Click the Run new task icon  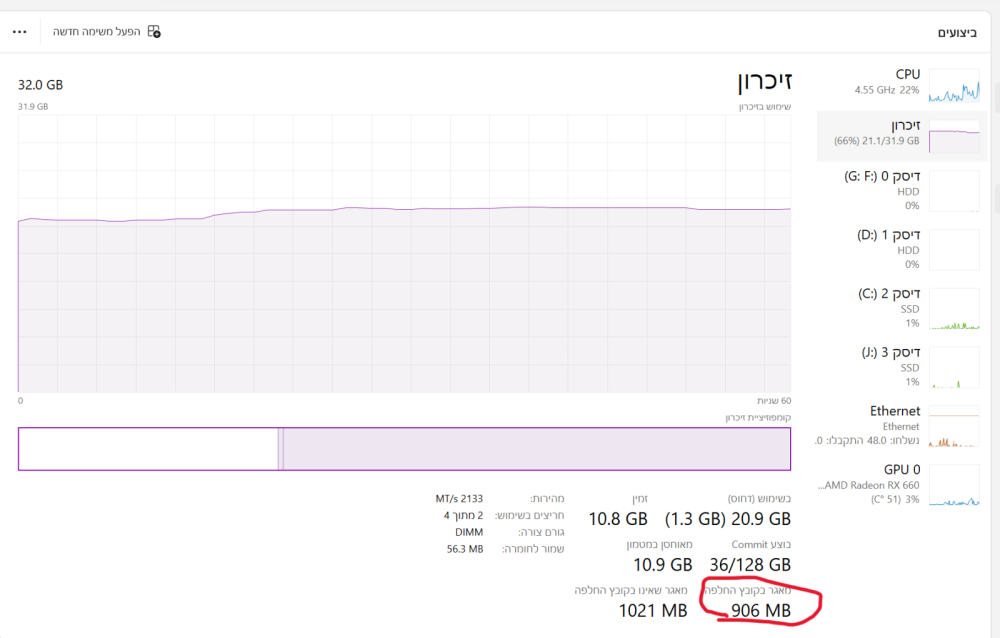coord(154,32)
